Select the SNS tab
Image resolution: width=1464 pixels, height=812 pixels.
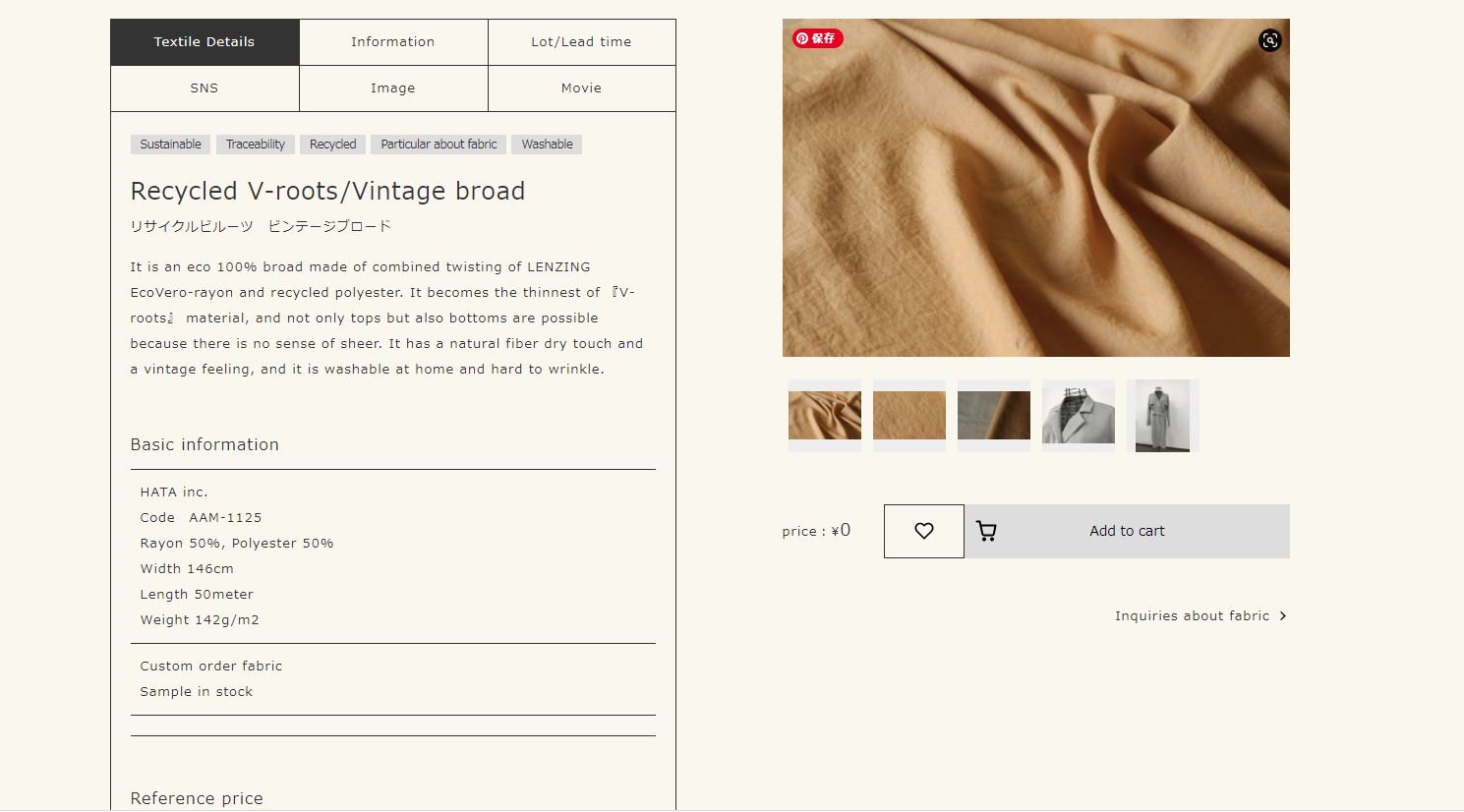[205, 88]
